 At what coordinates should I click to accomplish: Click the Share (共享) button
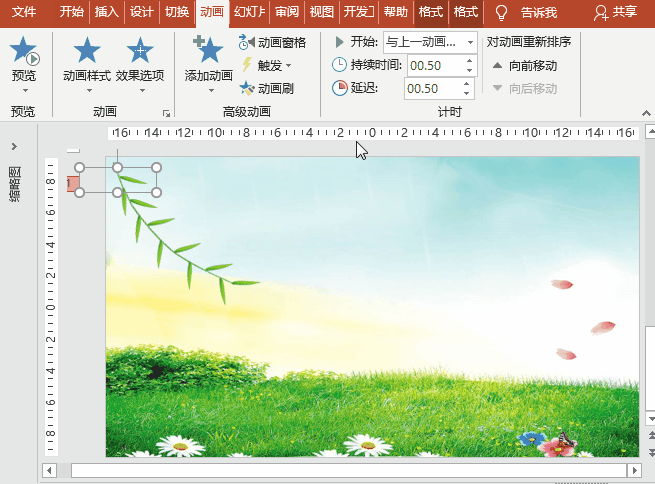point(614,12)
